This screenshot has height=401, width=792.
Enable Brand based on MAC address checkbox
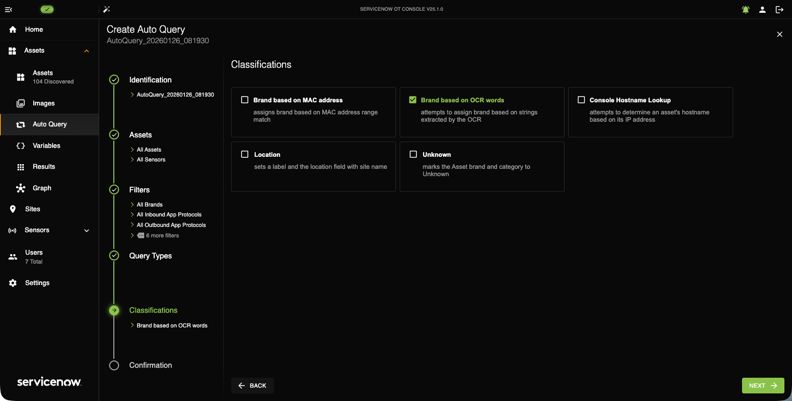(x=244, y=100)
